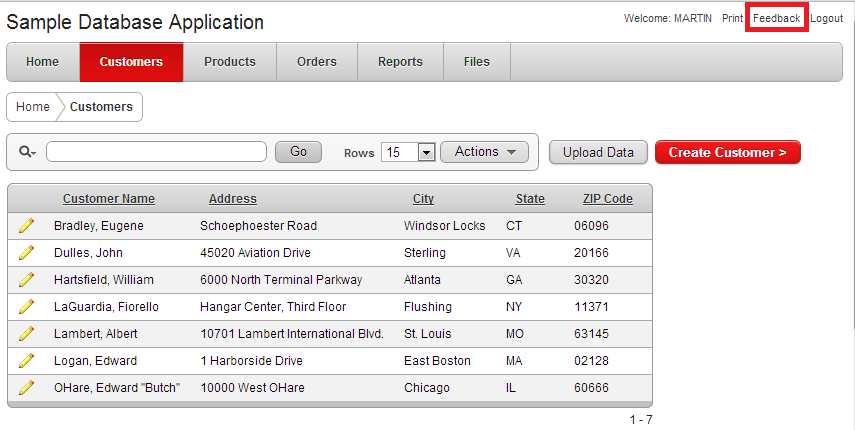Screen dimensions: 855x430
Task: Edit the Lambert, Albert row via pencil
Action: (x=26, y=334)
